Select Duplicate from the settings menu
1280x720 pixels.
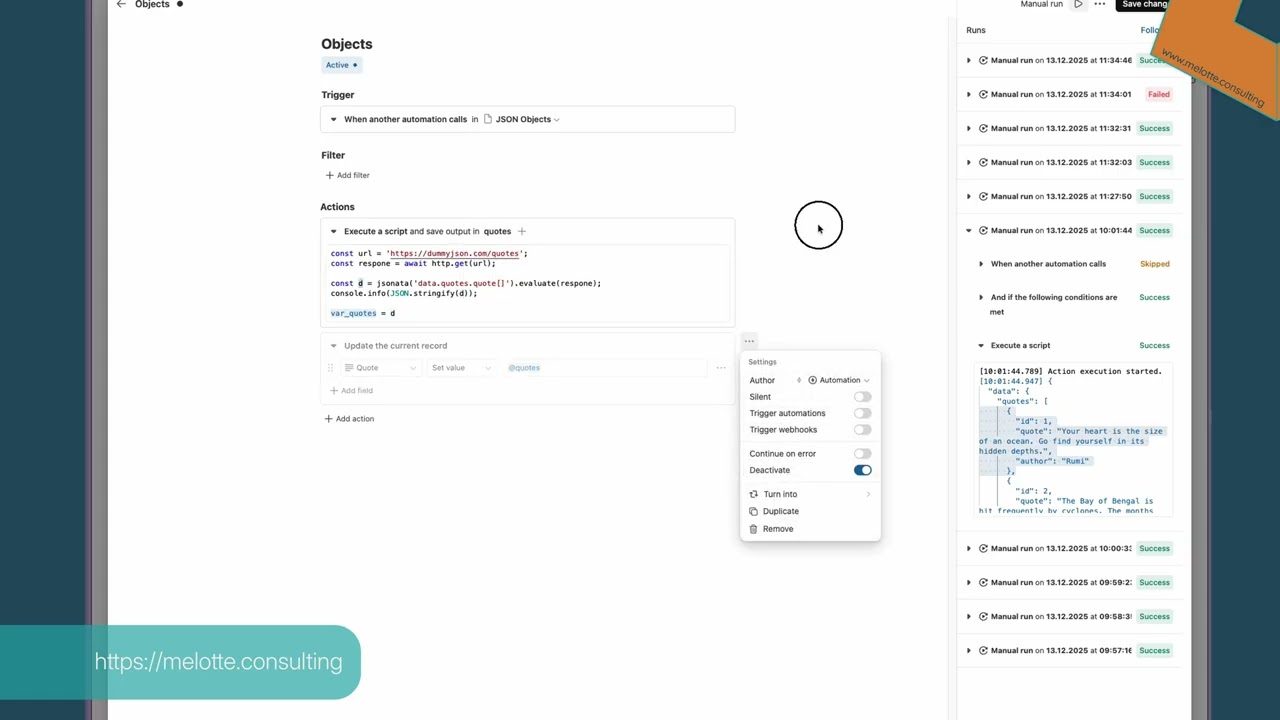pos(780,511)
